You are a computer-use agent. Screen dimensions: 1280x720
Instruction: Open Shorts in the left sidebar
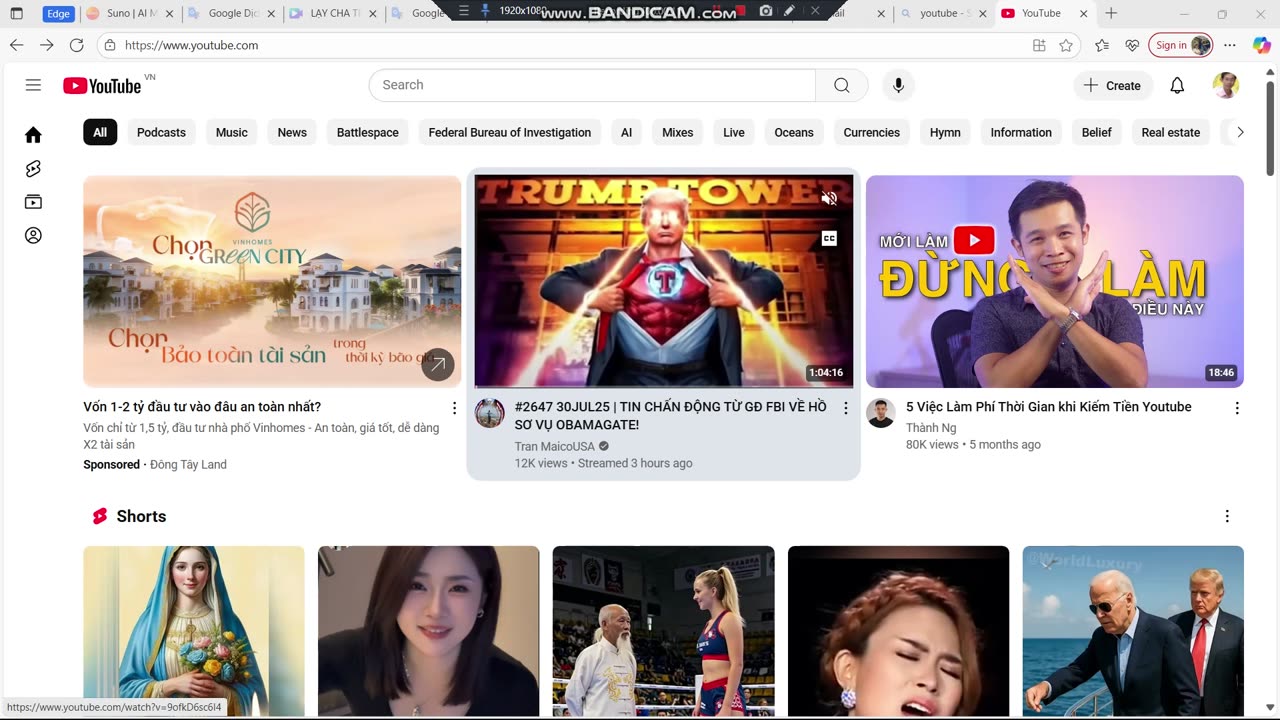(x=33, y=169)
